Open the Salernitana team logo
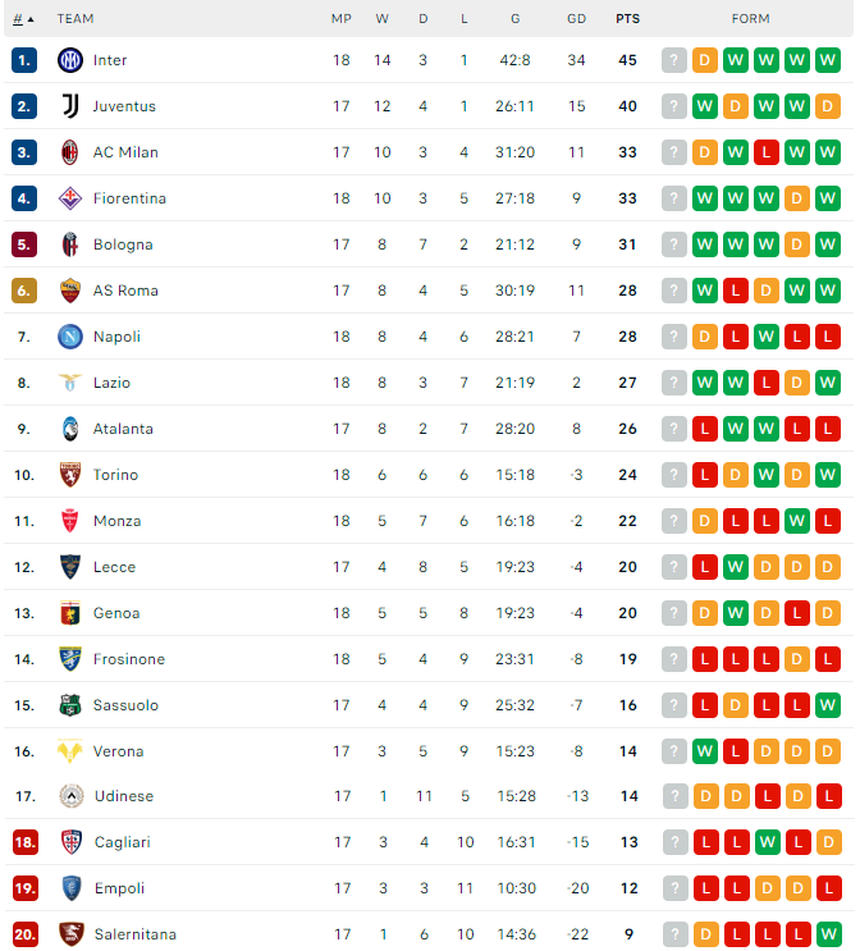Viewport: 860px width, 951px height. [x=70, y=934]
